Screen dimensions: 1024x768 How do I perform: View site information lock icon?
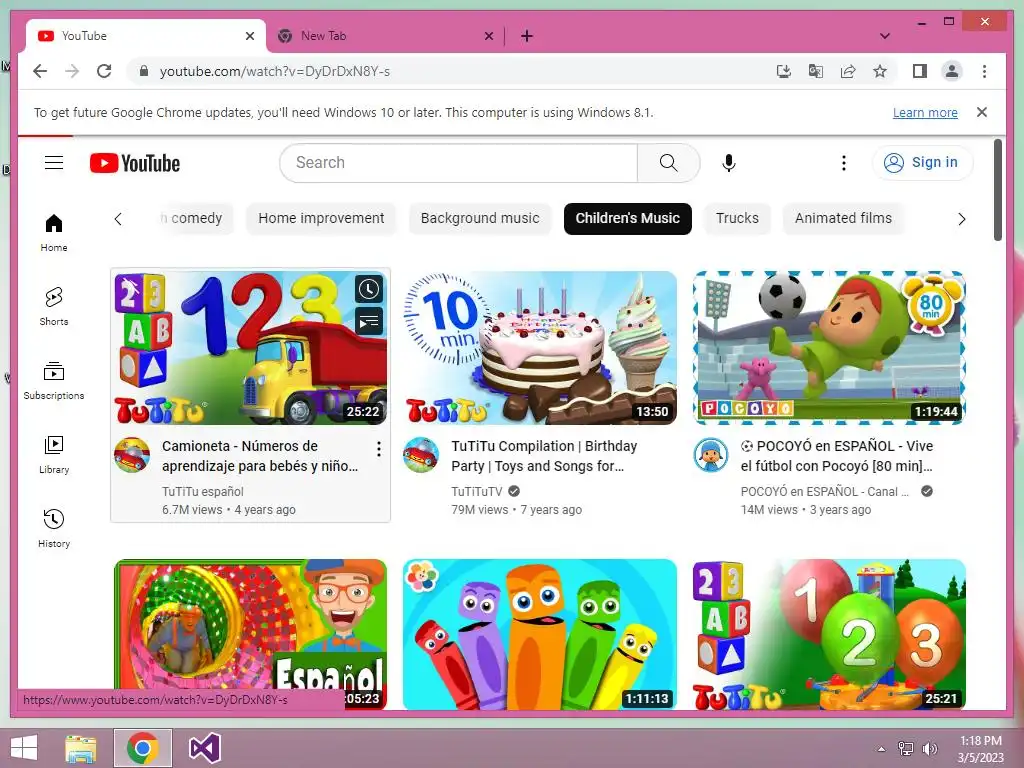pos(144,71)
